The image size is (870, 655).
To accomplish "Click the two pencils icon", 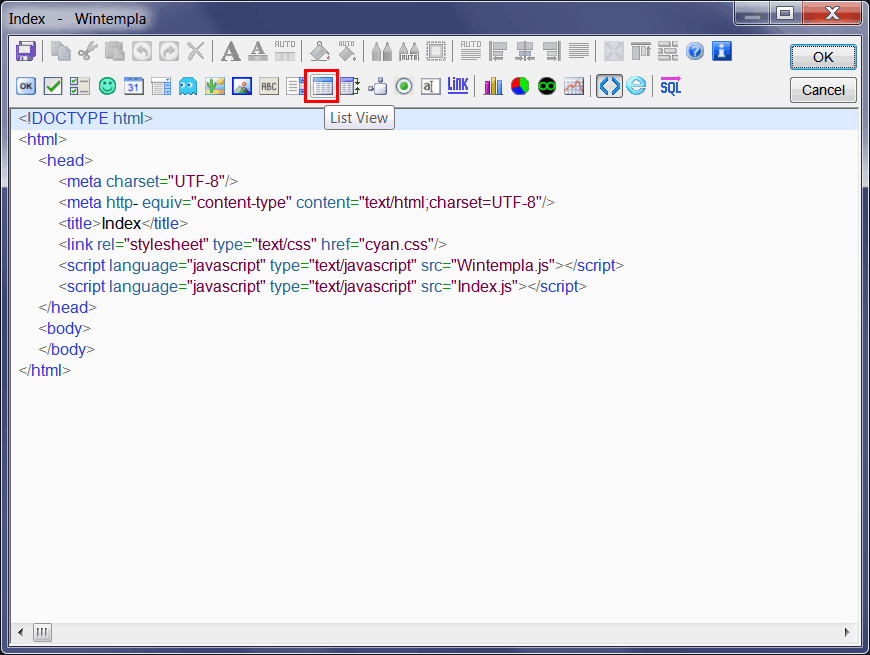I will click(x=382, y=52).
